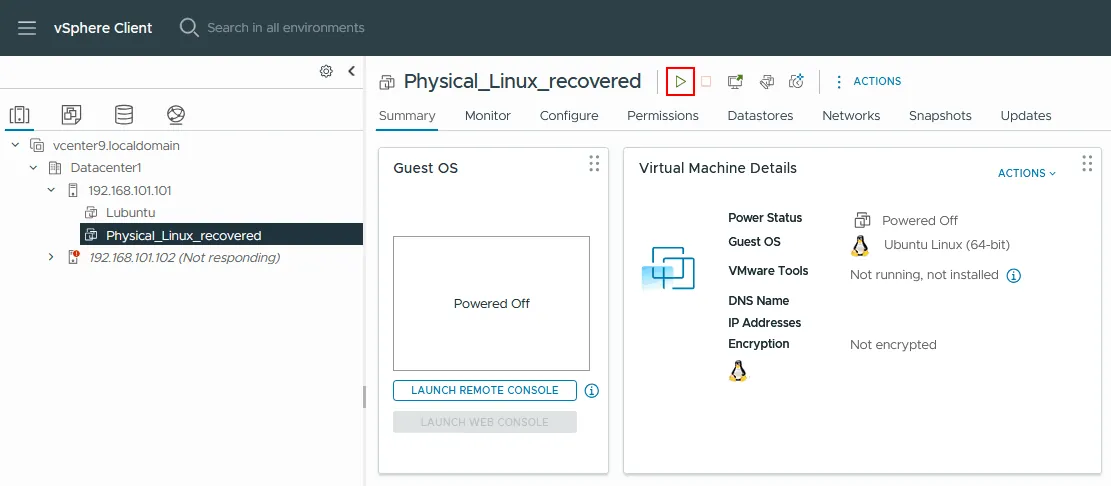Click the power off stop icon
This screenshot has height=486, width=1111.
(706, 81)
